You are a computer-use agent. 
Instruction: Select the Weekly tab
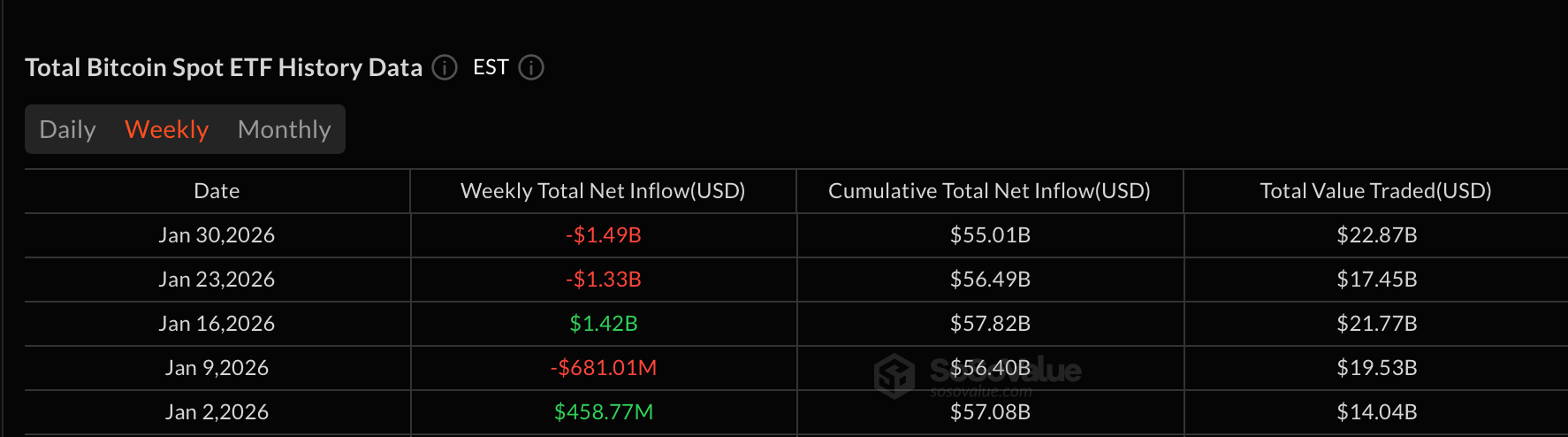pos(166,129)
